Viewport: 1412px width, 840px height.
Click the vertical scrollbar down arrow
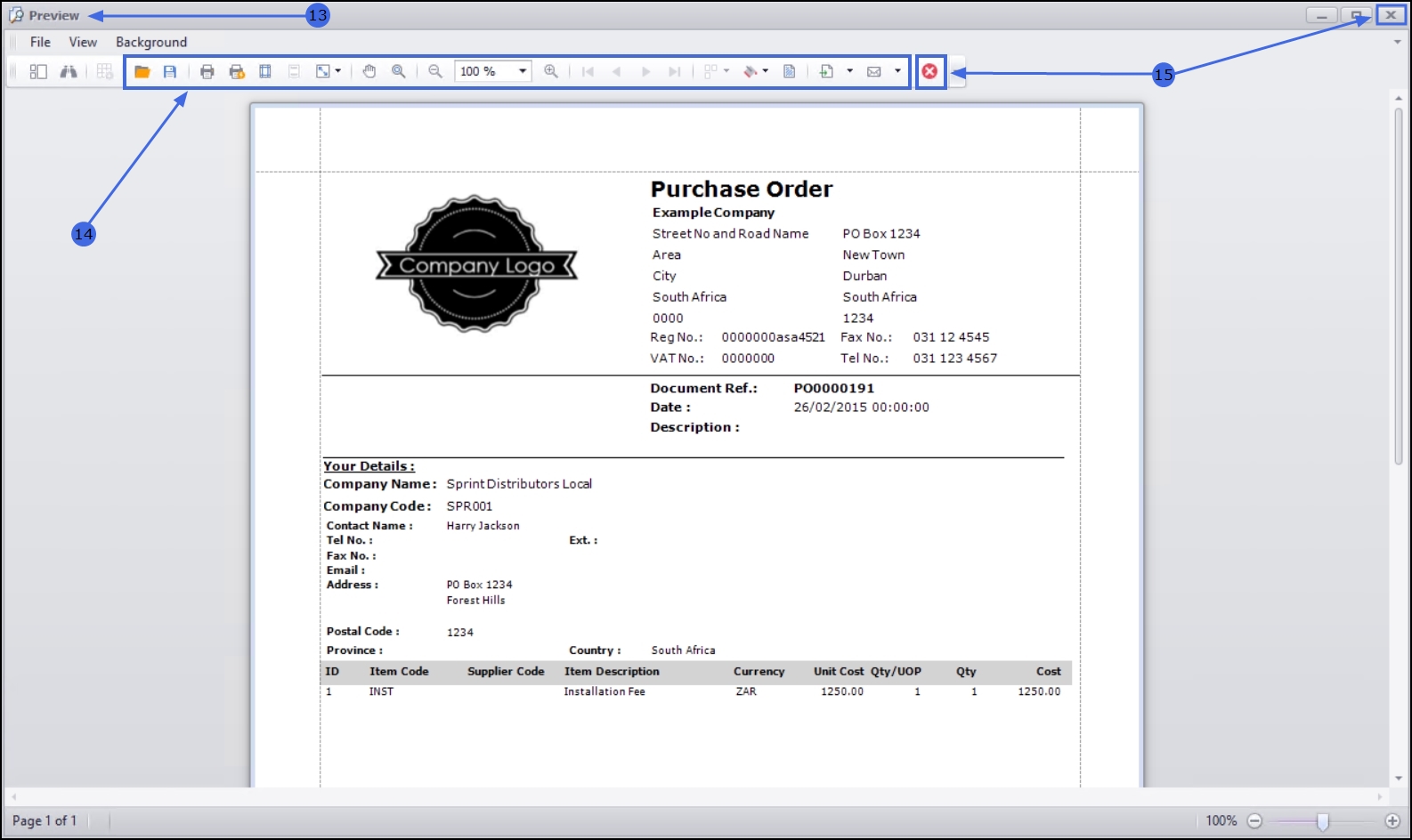pos(1399,779)
